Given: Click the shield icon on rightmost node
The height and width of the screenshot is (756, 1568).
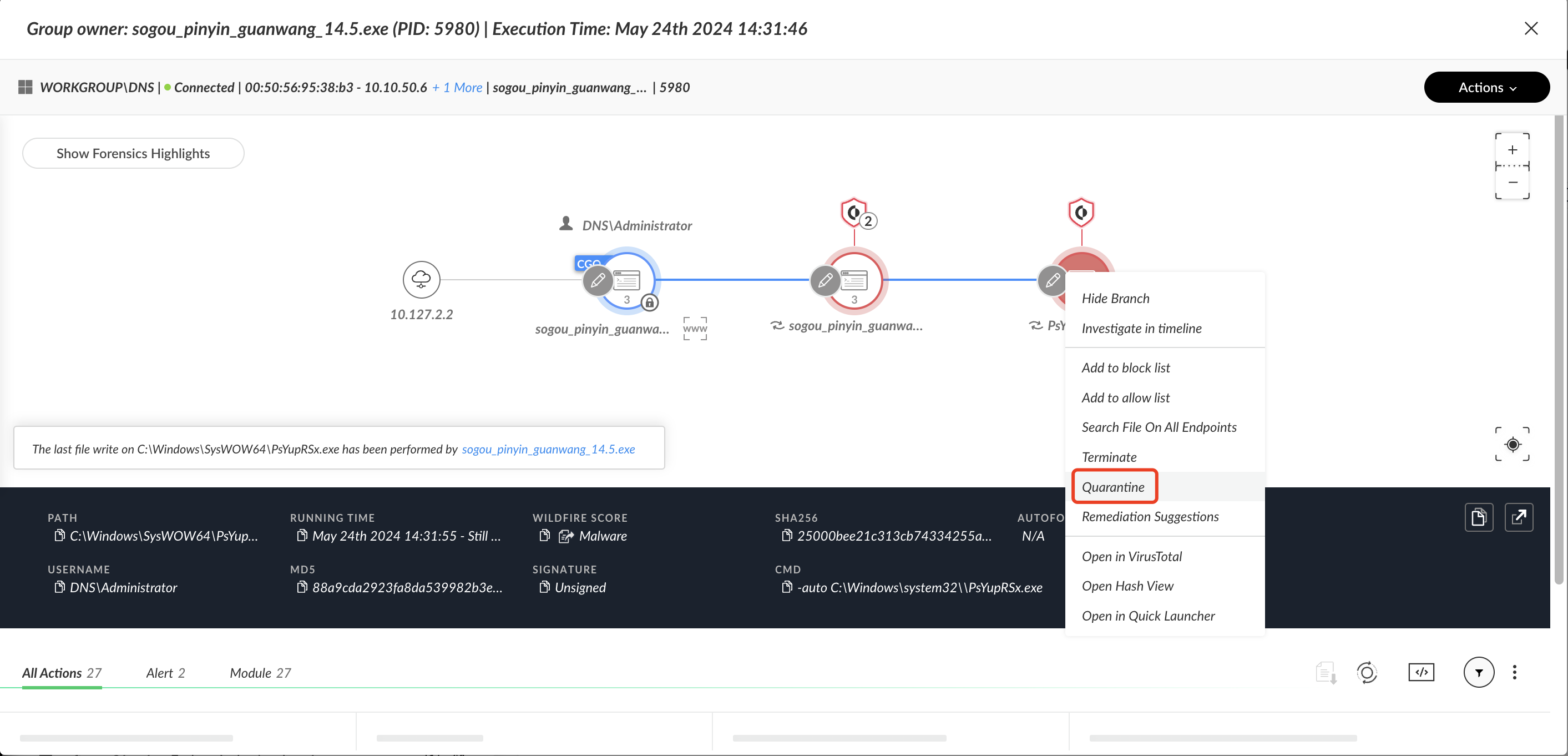Looking at the screenshot, I should click(1081, 212).
